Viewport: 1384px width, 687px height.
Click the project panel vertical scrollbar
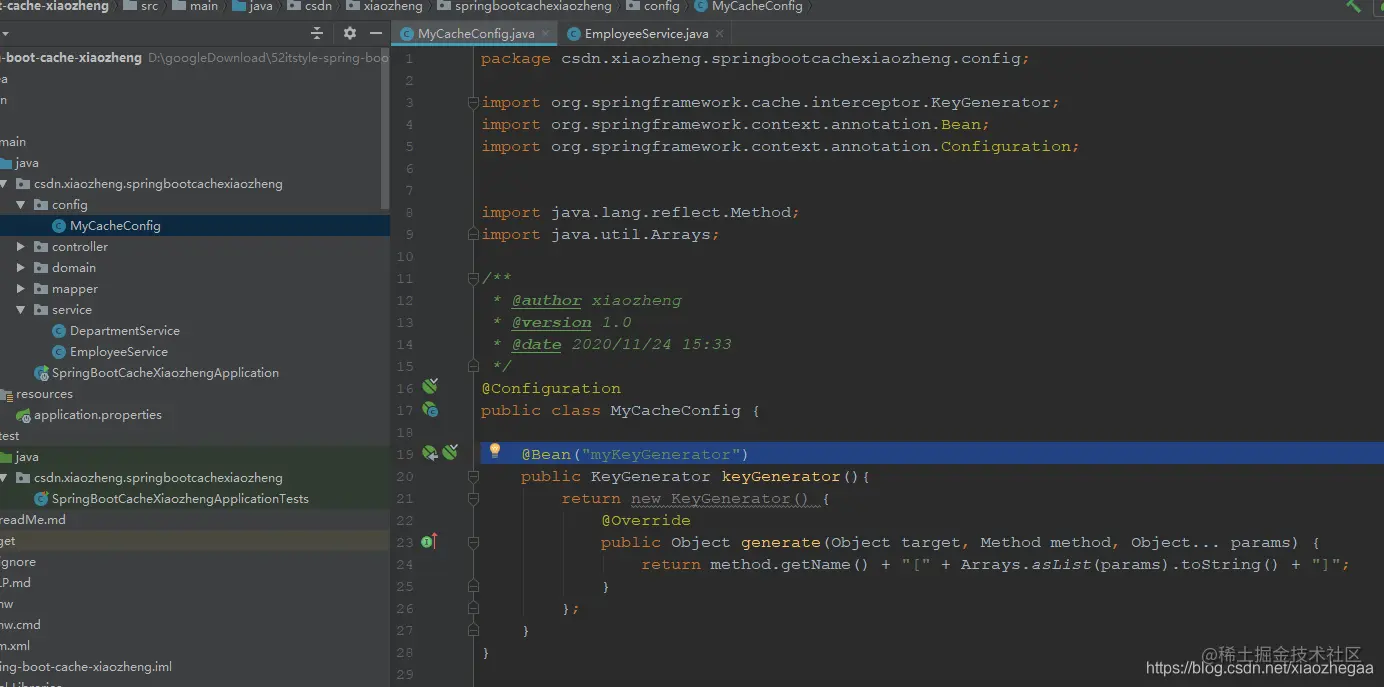[386, 128]
